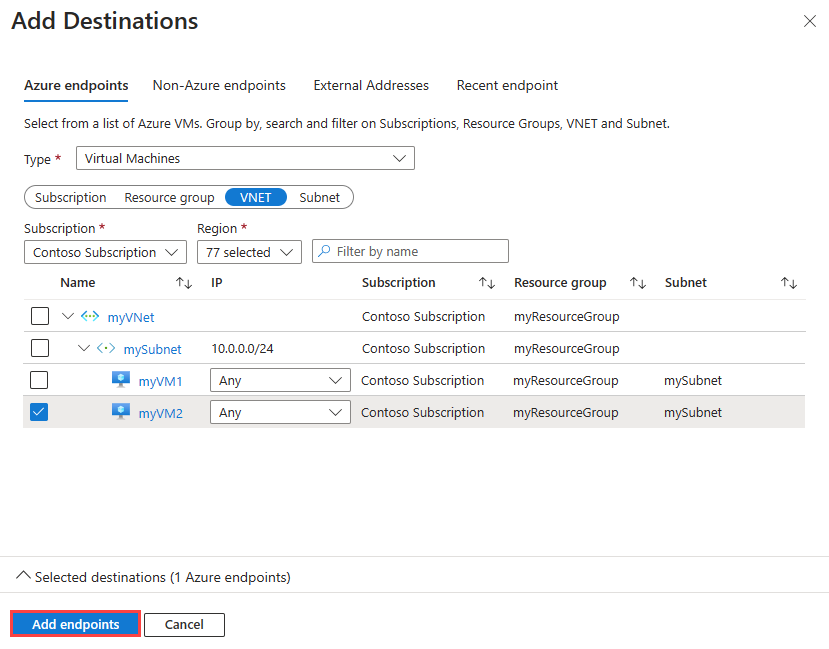Image resolution: width=829 pixels, height=649 pixels.
Task: Check the myVNet row checkbox
Action: (40, 316)
